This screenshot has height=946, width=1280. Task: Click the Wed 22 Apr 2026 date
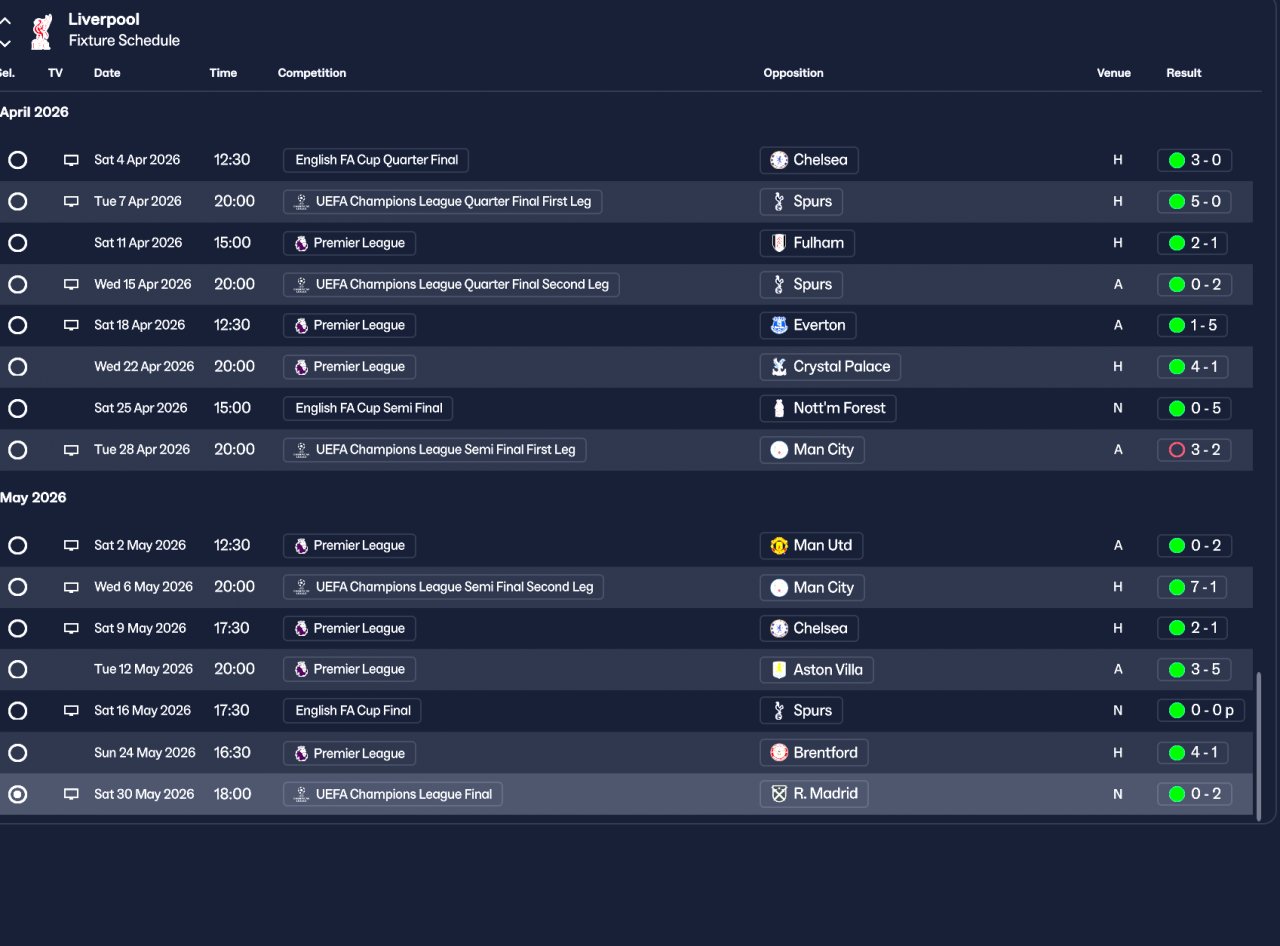[144, 367]
